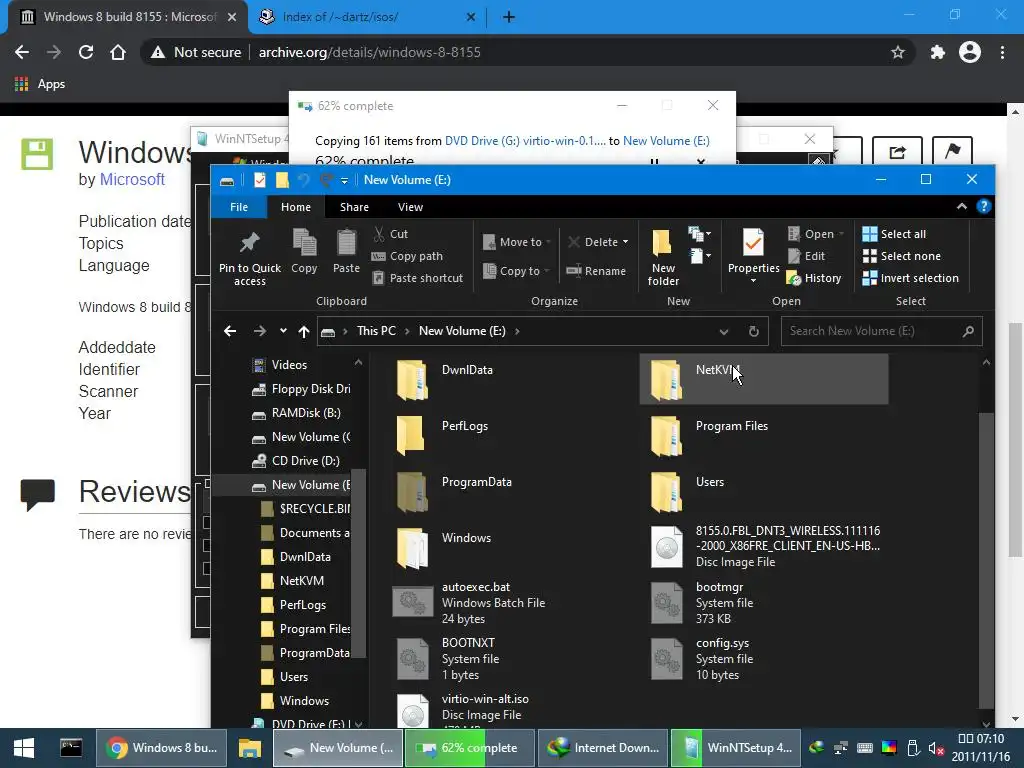Switch to Index of dartz isos tab
The height and width of the screenshot is (768, 1024).
[366, 17]
